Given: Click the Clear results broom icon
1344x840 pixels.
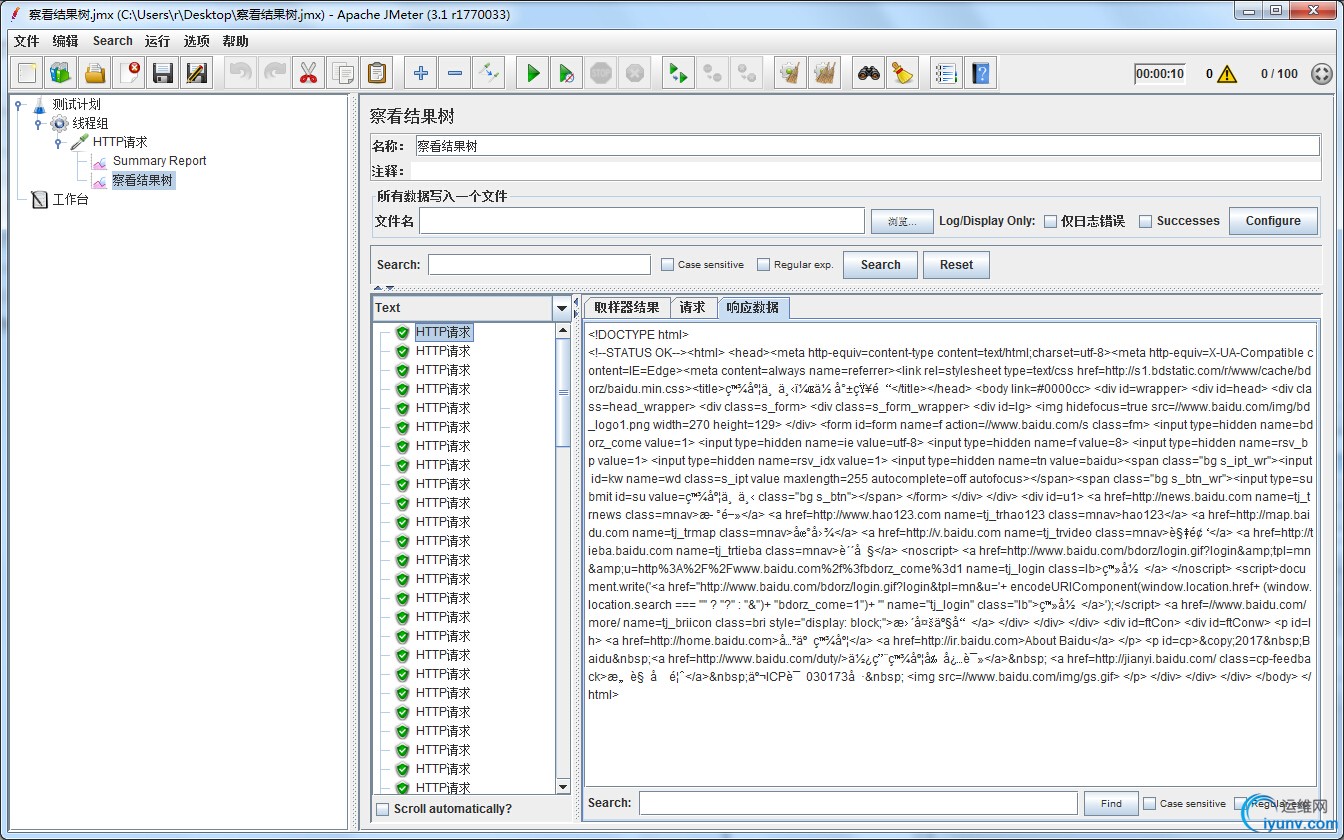Looking at the screenshot, I should [x=790, y=73].
